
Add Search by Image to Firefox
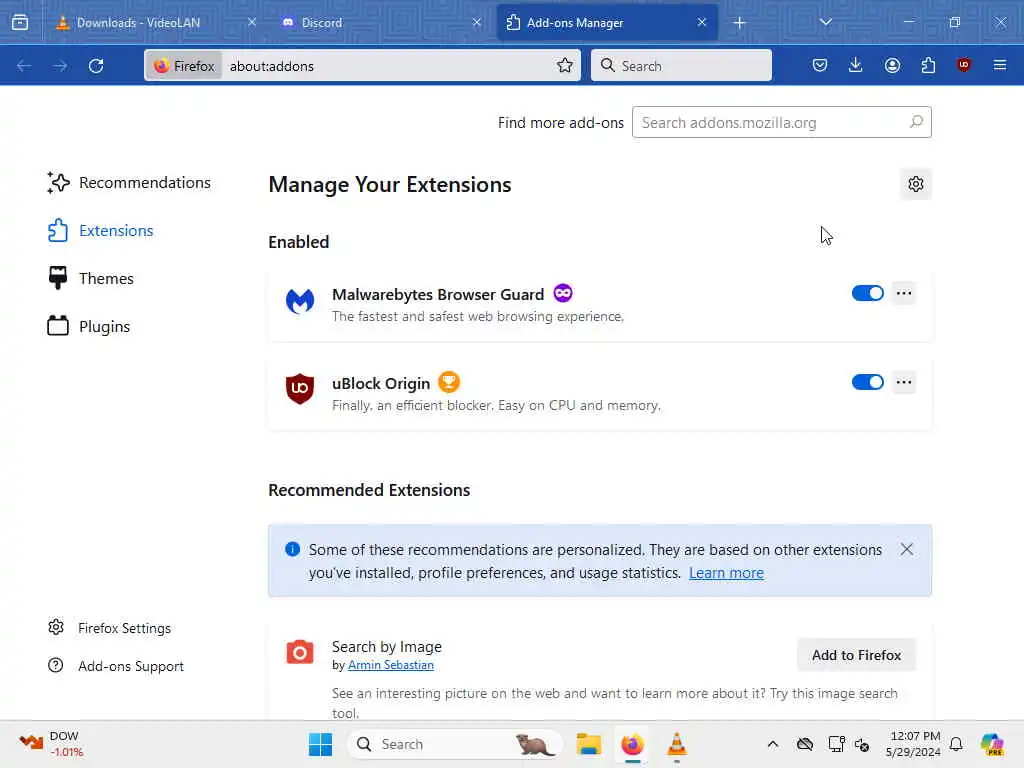(856, 655)
